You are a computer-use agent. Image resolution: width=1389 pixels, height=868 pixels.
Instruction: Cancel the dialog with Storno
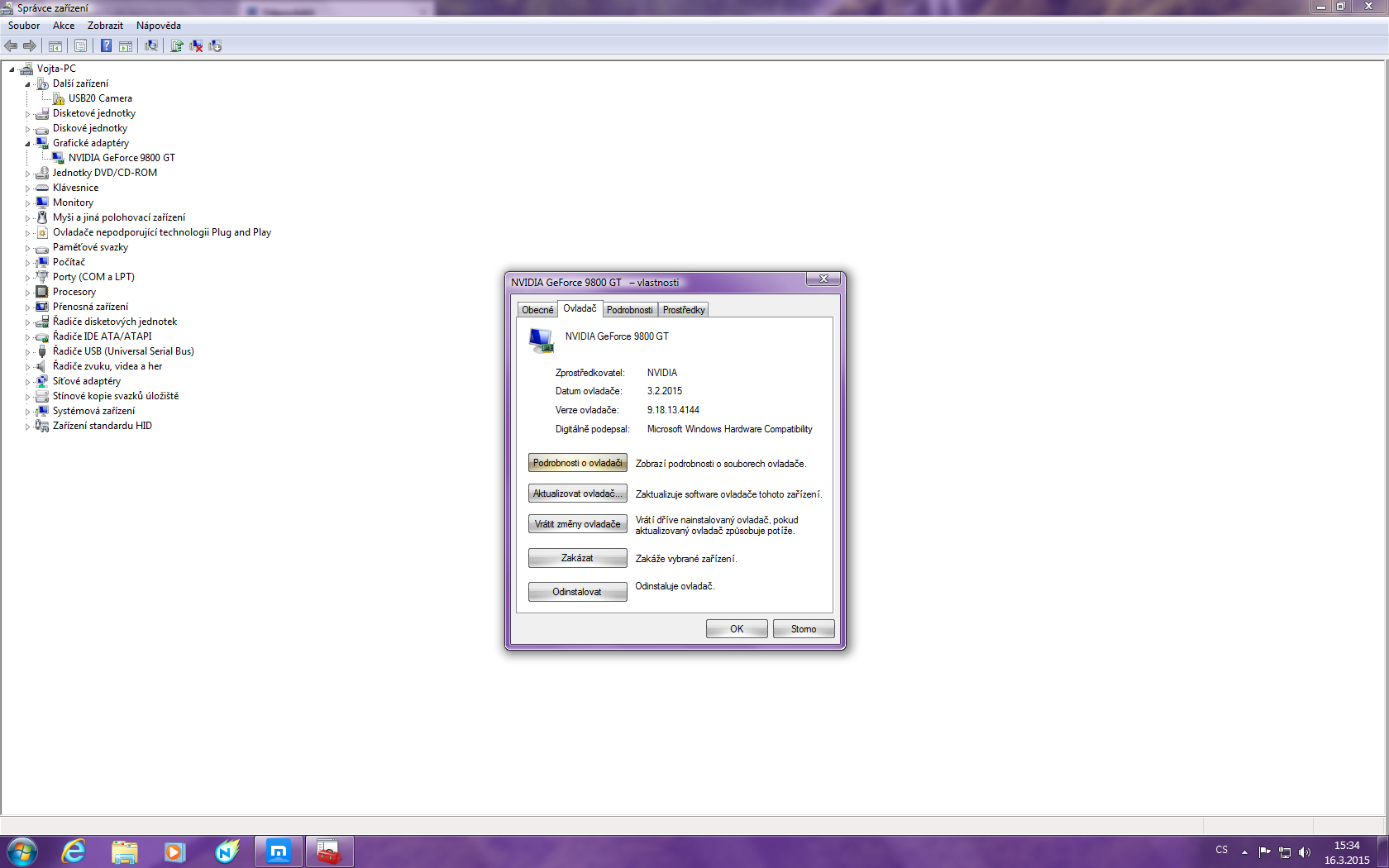(x=804, y=629)
